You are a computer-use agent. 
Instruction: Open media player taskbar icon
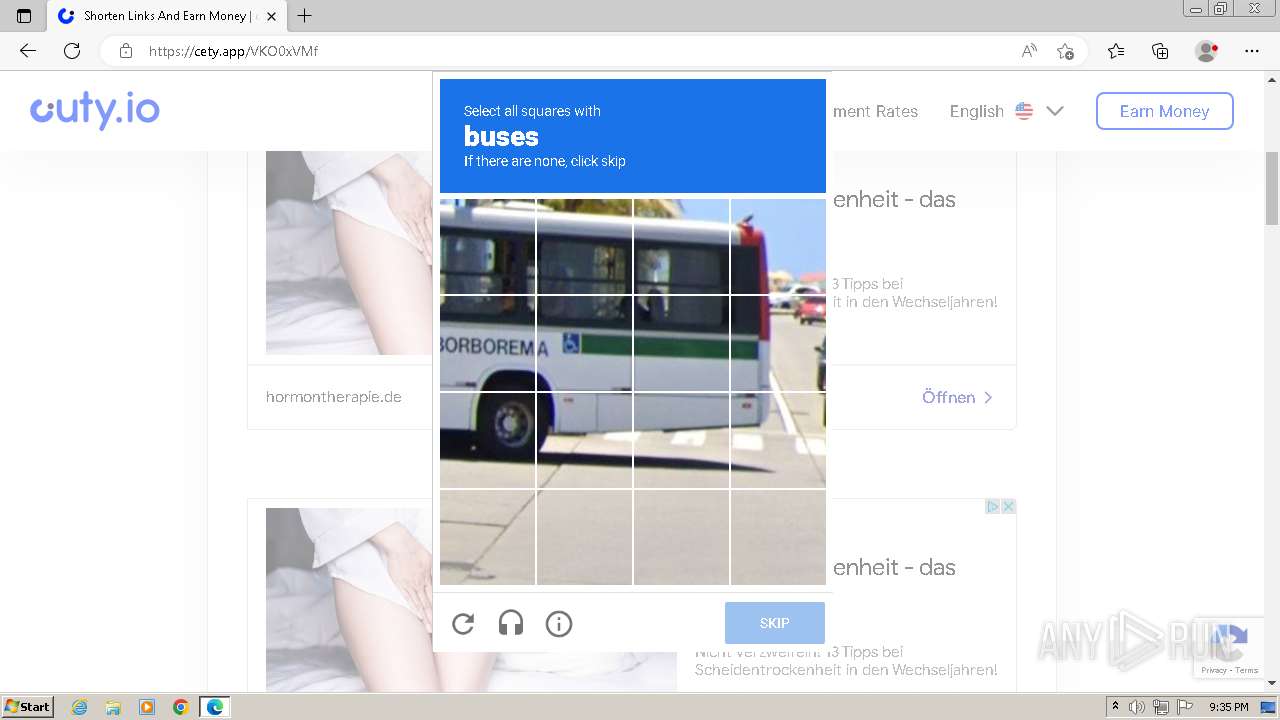click(x=146, y=707)
